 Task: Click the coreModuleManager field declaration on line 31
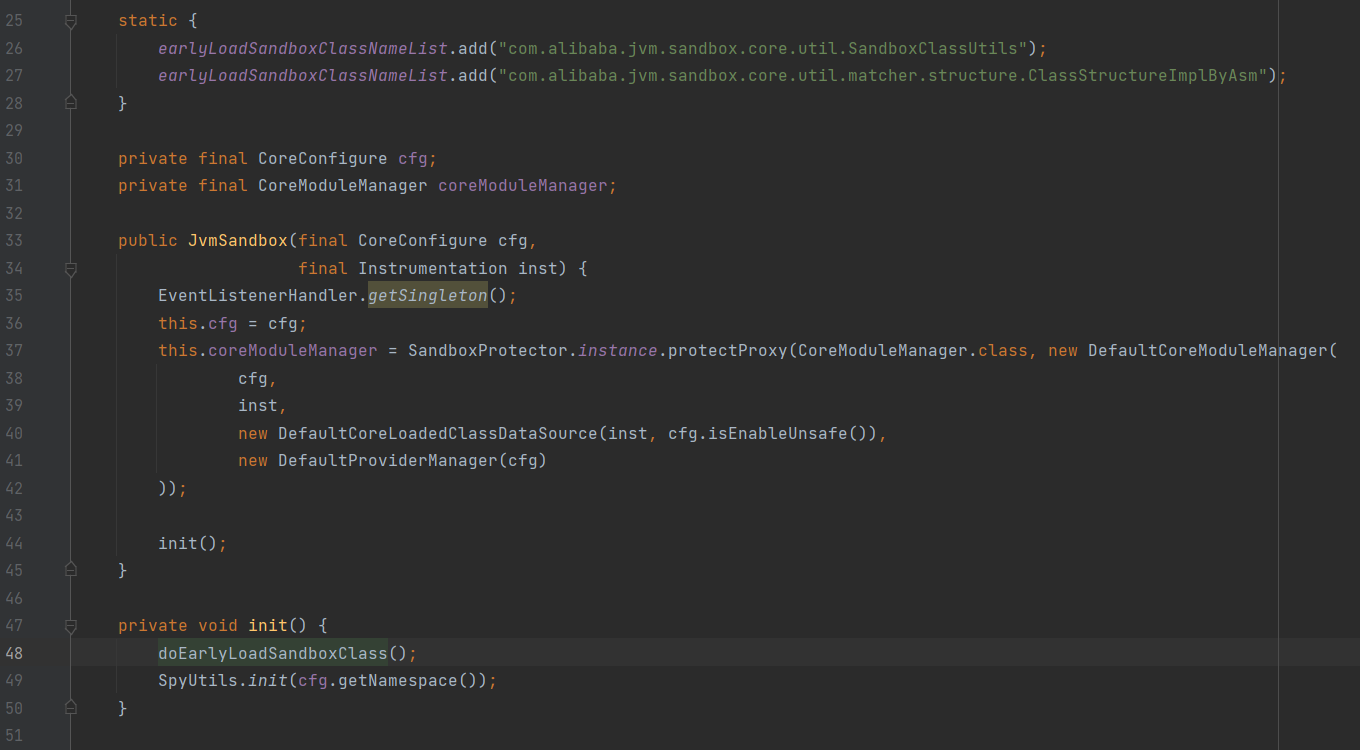(522, 186)
